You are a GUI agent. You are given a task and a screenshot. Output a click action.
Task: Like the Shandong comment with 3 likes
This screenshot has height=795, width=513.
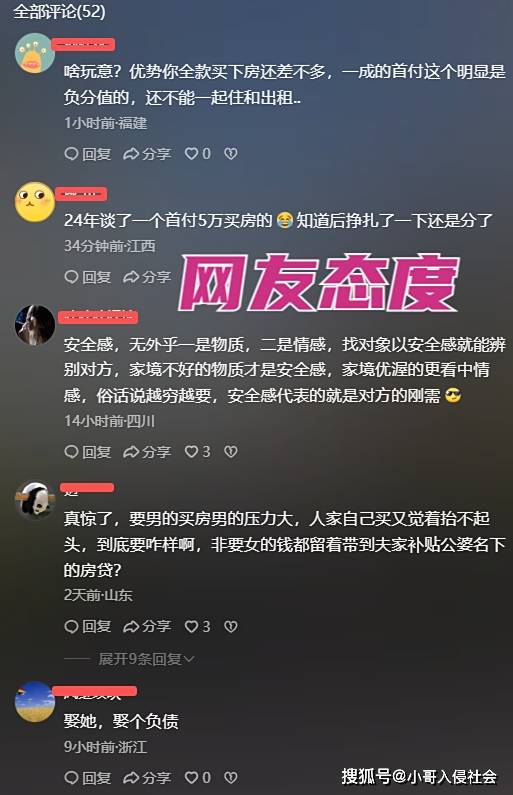[x=197, y=627]
